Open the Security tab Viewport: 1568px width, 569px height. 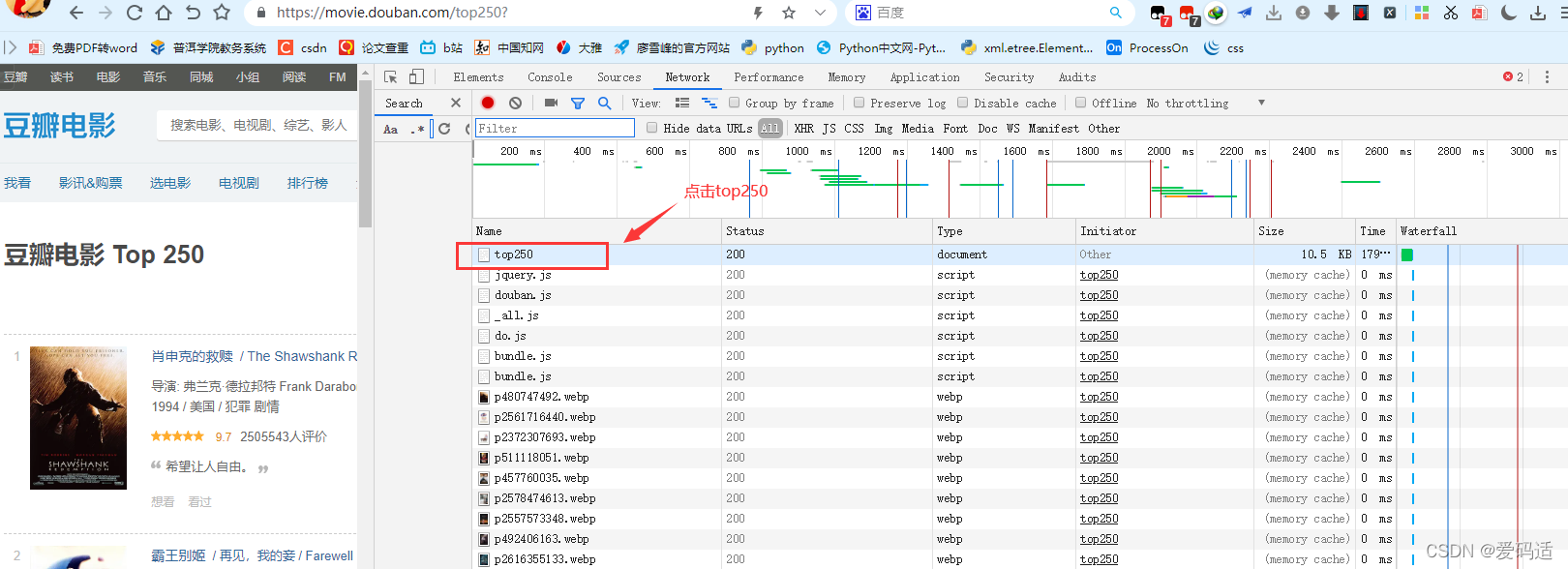pyautogui.click(x=1009, y=77)
